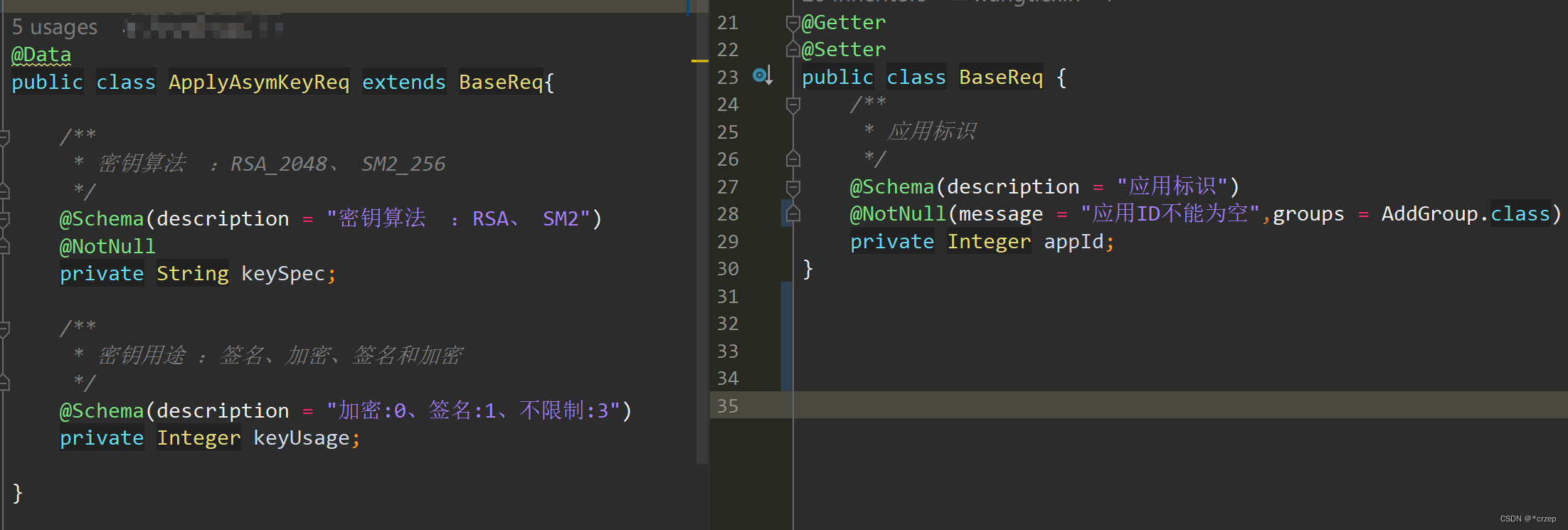Place caret on the highlighted line 35
1568x530 pixels.
(1180, 406)
